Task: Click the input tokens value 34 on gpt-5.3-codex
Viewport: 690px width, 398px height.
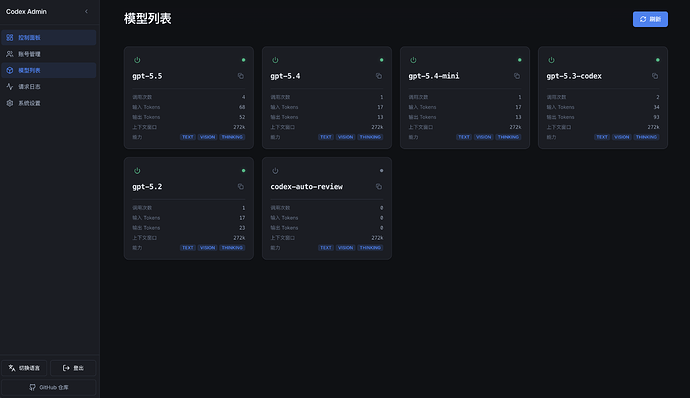Action: [x=656, y=107]
